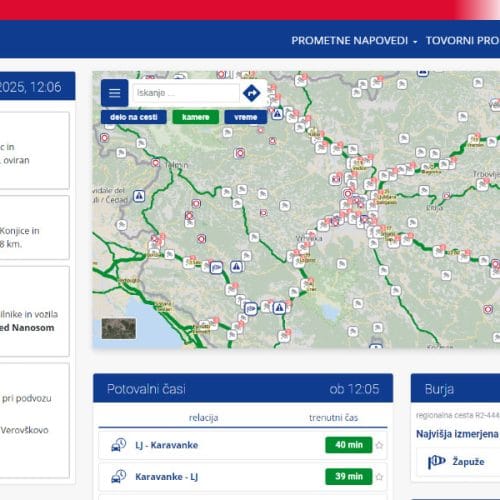Click the warning triangle marker near Čedad
Screen dimensions: 500x500
(x=139, y=196)
